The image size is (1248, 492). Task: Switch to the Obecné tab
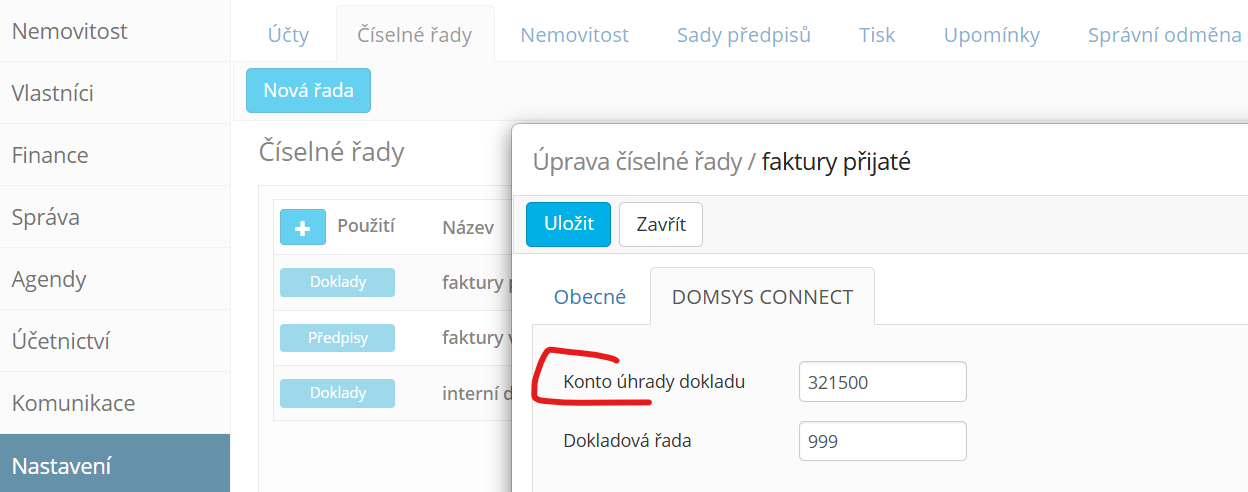click(x=590, y=297)
